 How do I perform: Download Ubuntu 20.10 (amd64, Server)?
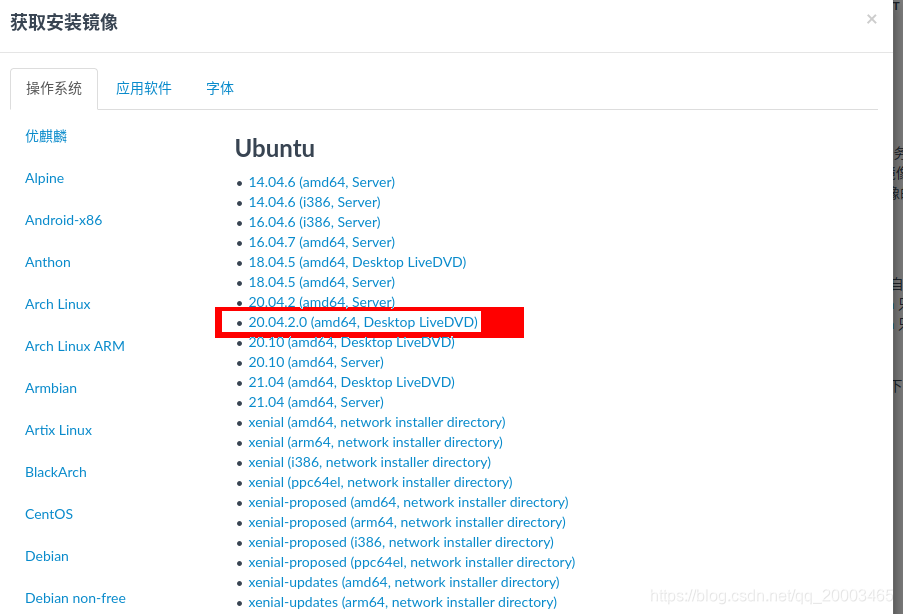tap(316, 362)
